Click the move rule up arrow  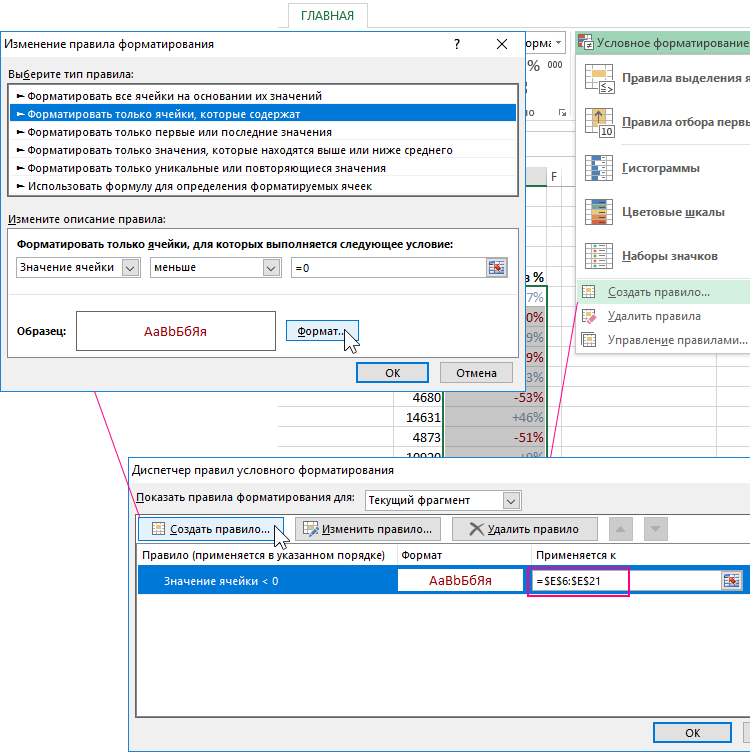(621, 529)
